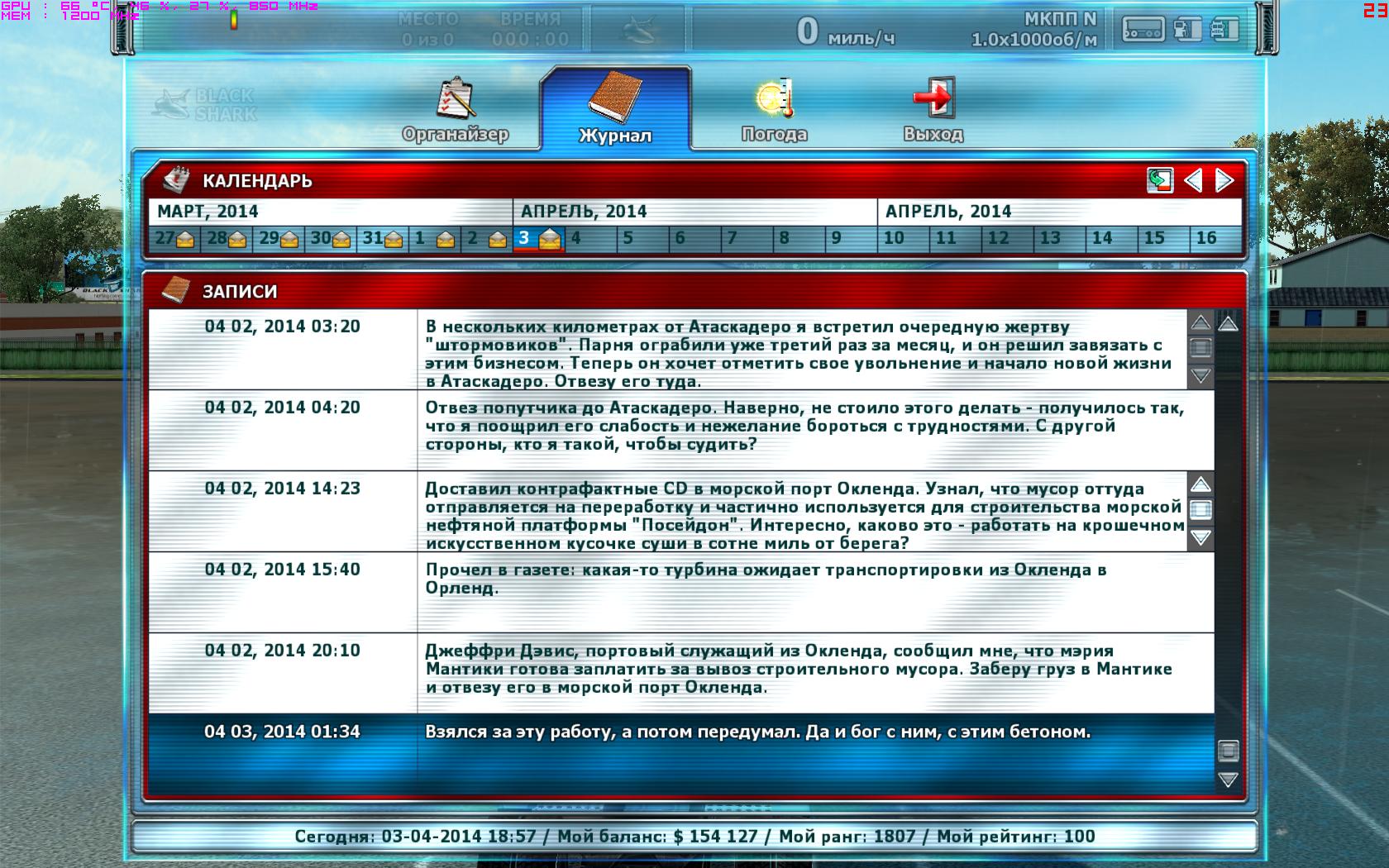The width and height of the screenshot is (1389, 868).
Task: Select day 4 in the calendar
Action: tap(591, 238)
